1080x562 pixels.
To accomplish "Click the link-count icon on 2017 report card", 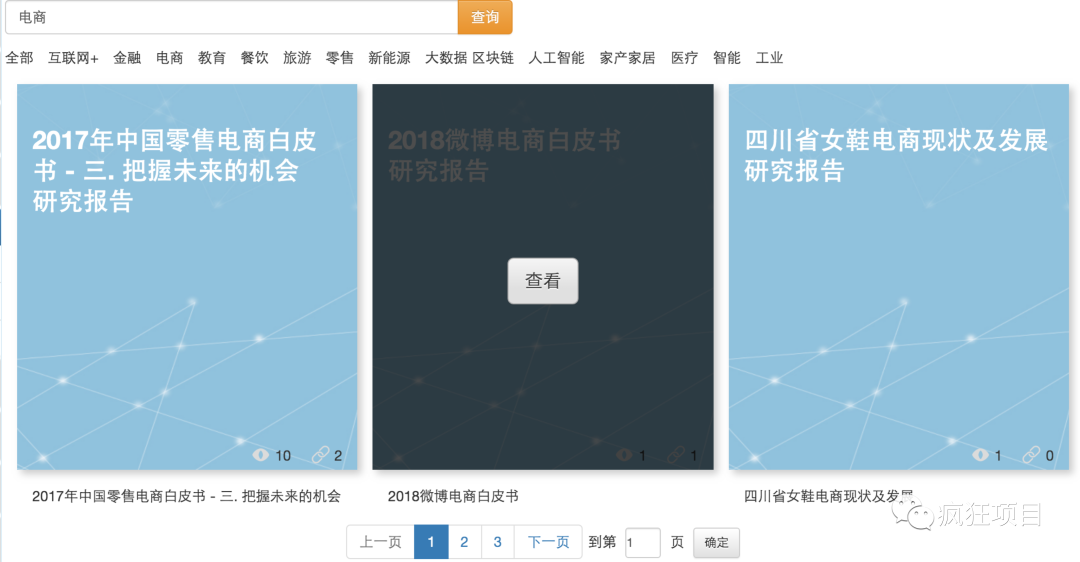I will pos(320,455).
